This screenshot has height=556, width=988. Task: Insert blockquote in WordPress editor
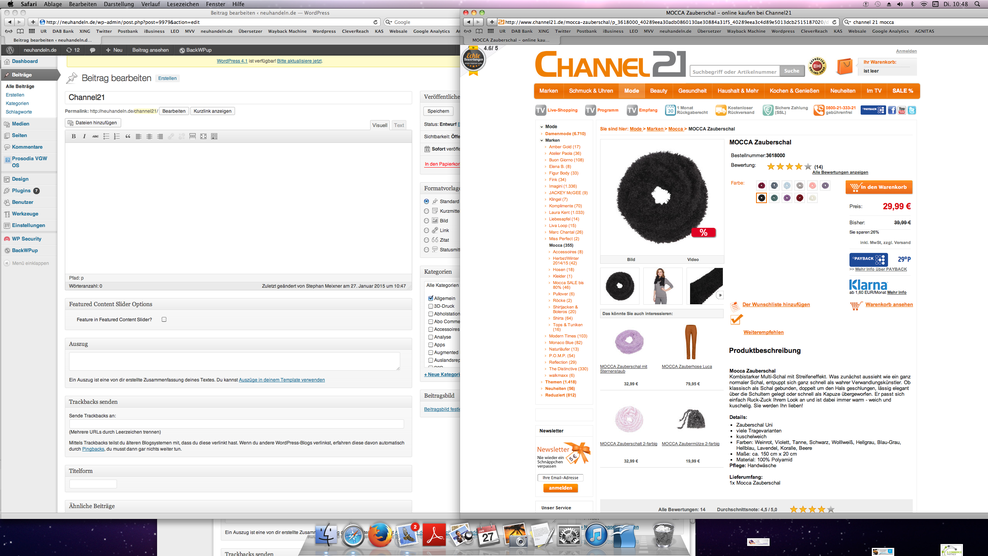(x=128, y=136)
